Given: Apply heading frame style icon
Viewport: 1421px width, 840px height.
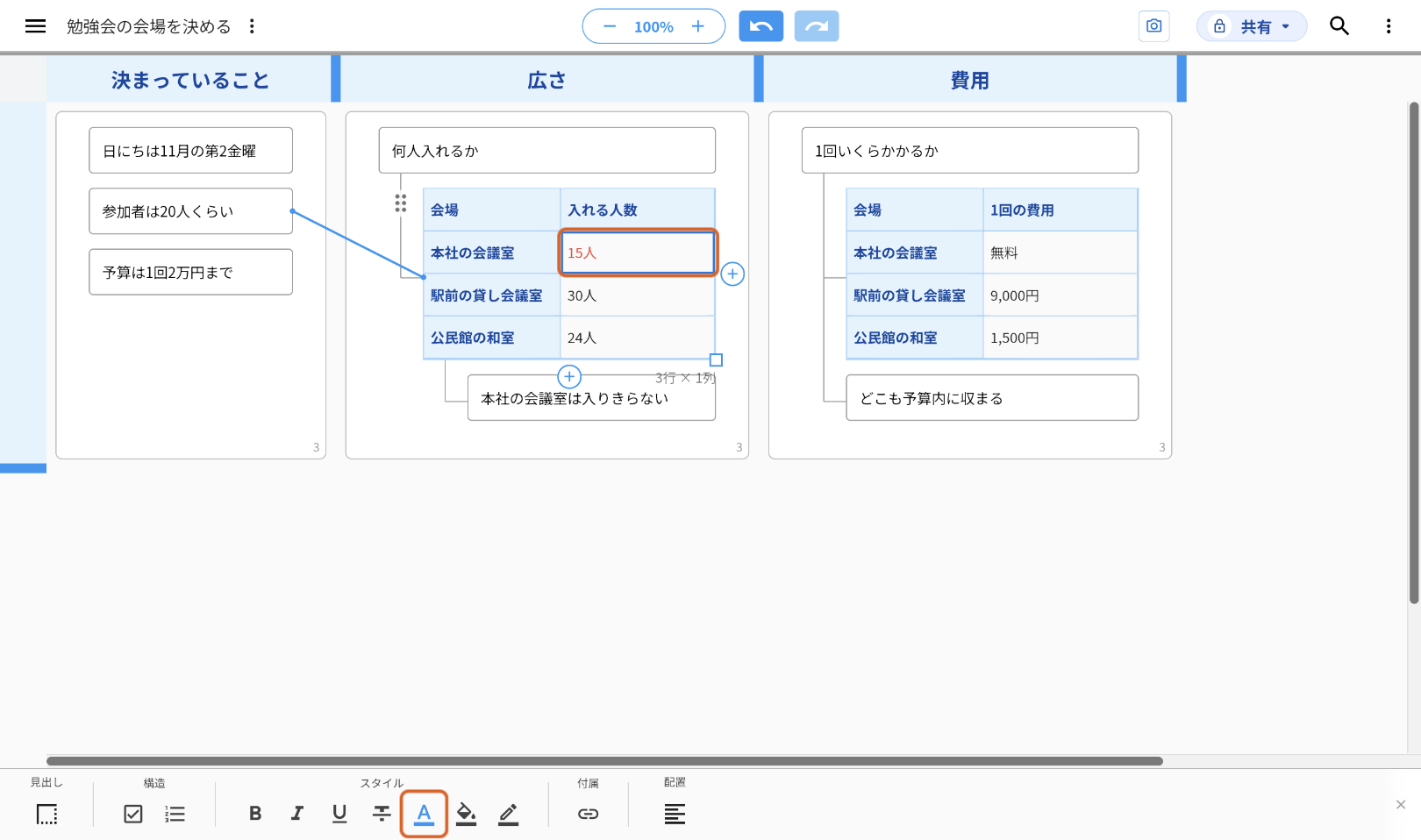Looking at the screenshot, I should tap(47, 814).
